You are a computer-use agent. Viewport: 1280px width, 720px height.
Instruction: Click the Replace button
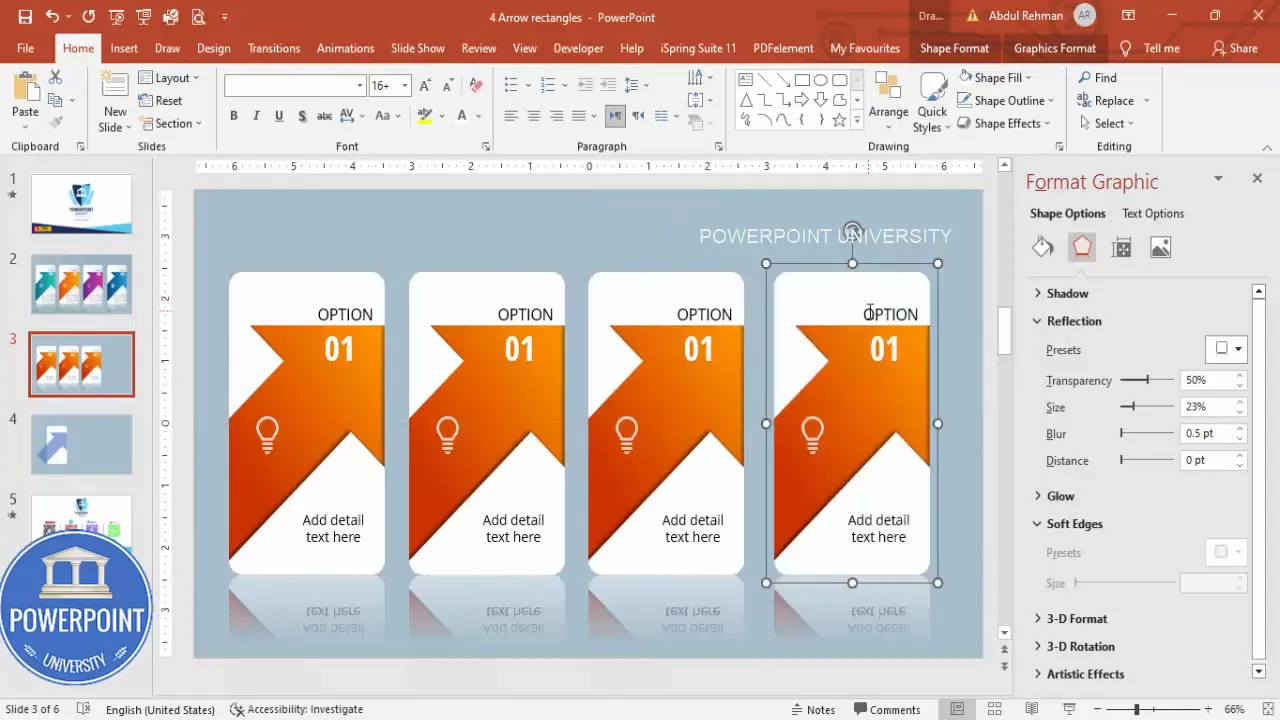(1105, 100)
